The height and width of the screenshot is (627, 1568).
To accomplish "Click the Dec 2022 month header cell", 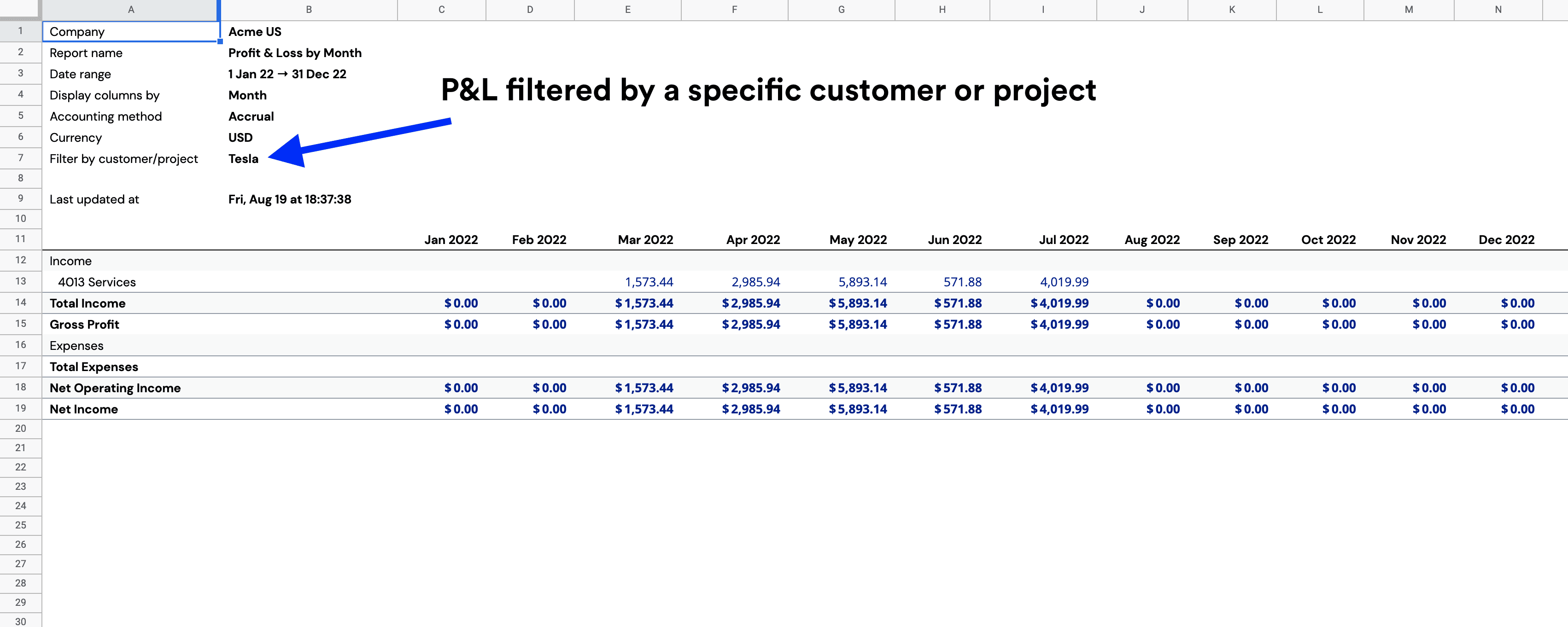I will tap(1507, 239).
